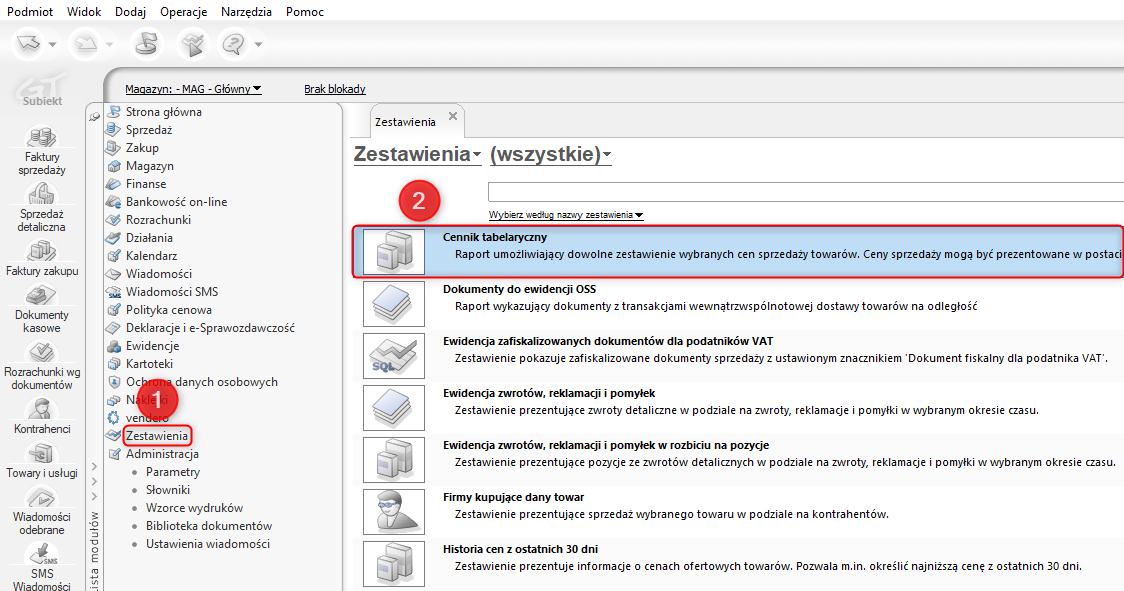This screenshot has height=591, width=1124.
Task: Click the pin icon of the module list
Action: 94,116
